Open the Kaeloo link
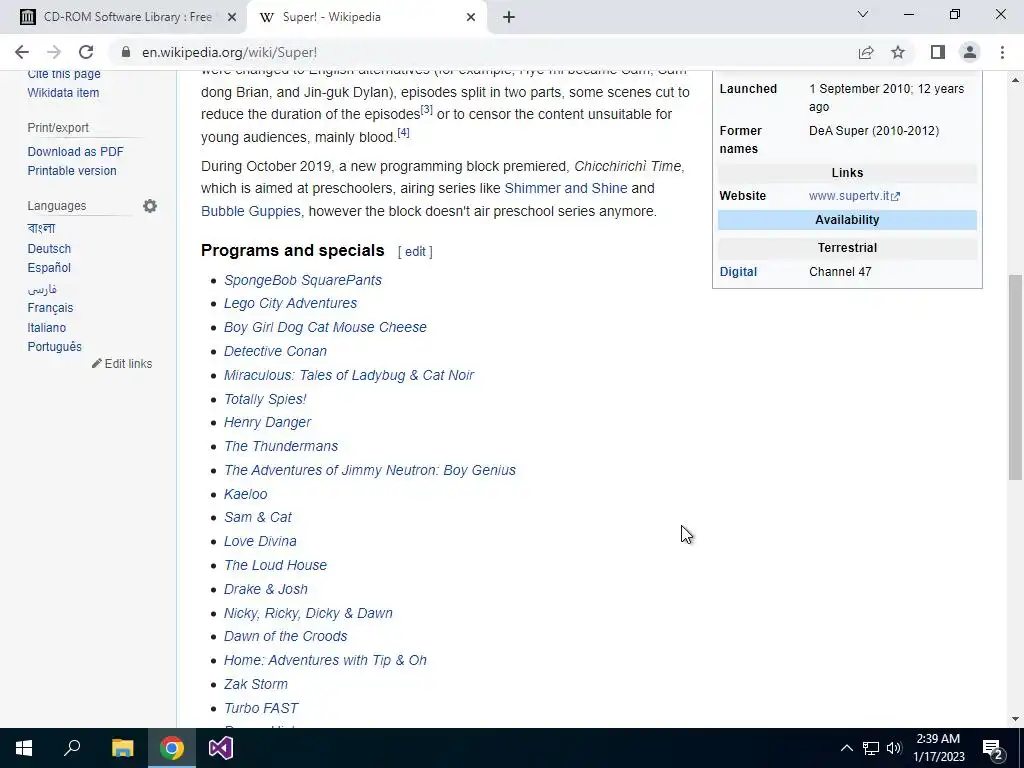The height and width of the screenshot is (768, 1024). click(246, 494)
